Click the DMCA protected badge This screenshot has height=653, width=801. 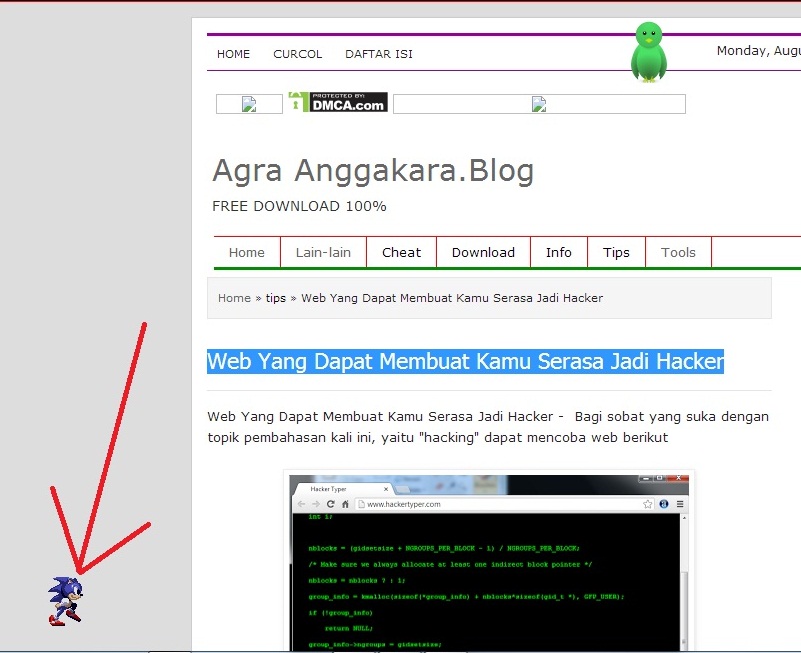tap(337, 103)
